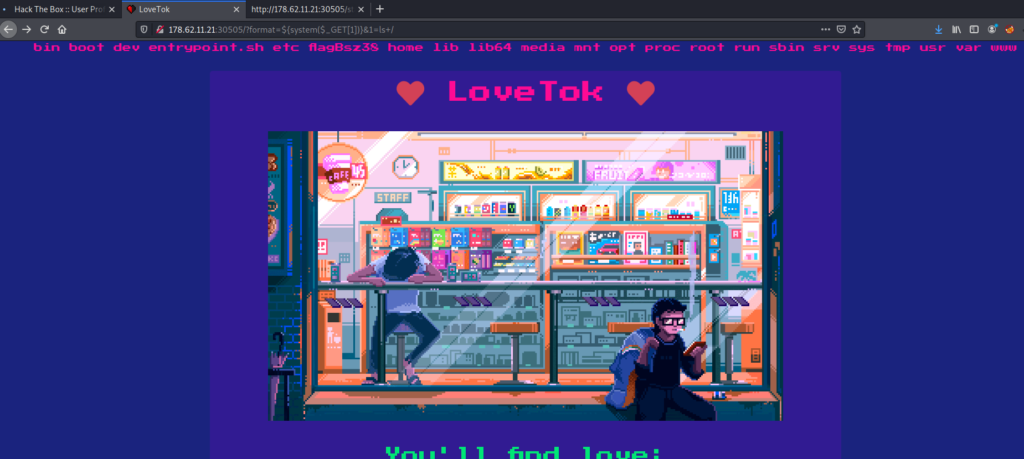This screenshot has height=459, width=1024.
Task: Switch to the http://178.62.11.21:30505 tab
Action: [x=308, y=10]
